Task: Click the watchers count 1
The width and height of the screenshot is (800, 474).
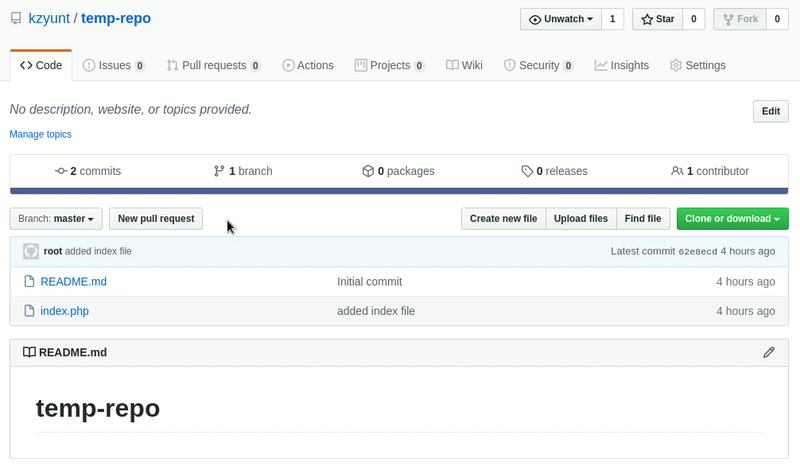Action: [612, 19]
